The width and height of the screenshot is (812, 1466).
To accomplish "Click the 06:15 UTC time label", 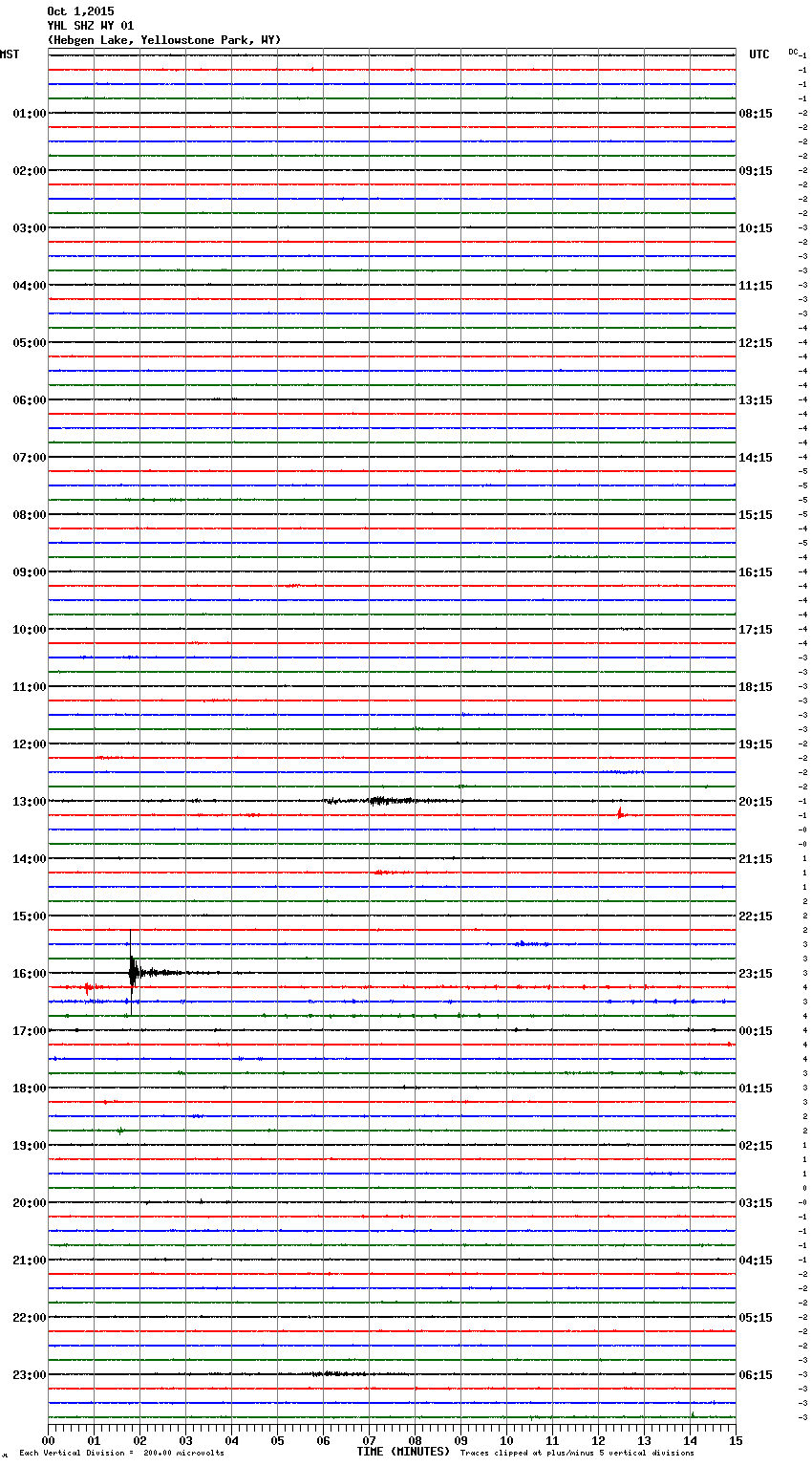I will coord(756,1375).
